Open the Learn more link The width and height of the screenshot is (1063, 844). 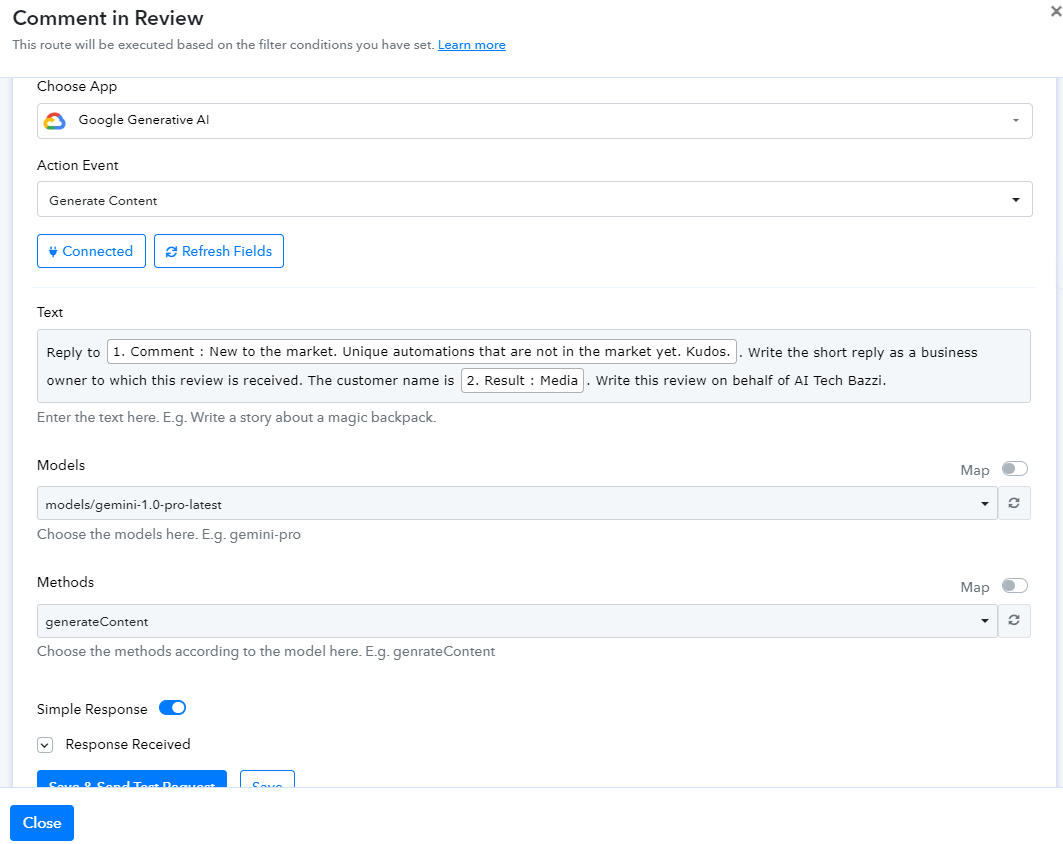(x=472, y=45)
